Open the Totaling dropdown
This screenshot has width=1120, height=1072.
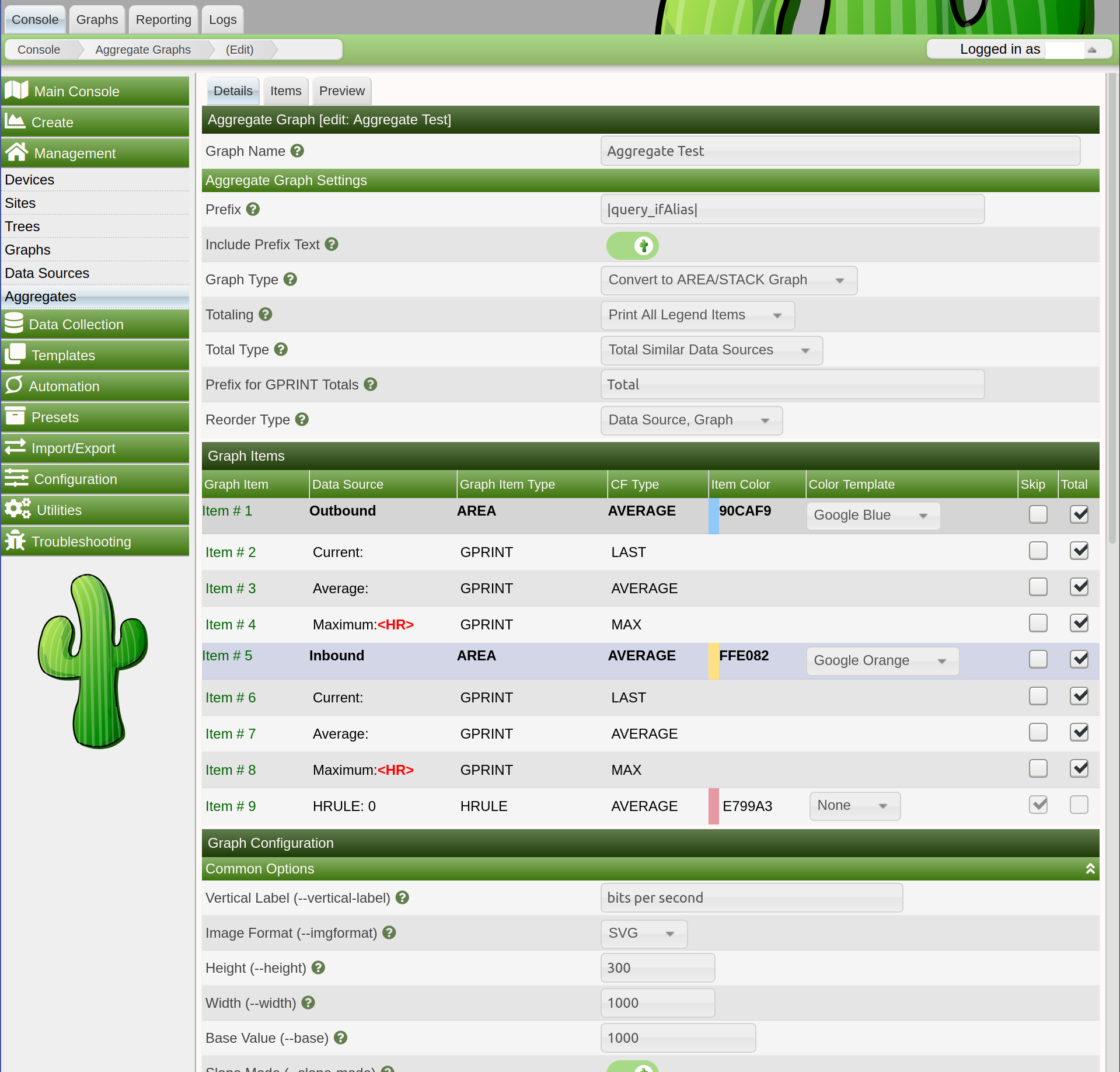tap(697, 315)
